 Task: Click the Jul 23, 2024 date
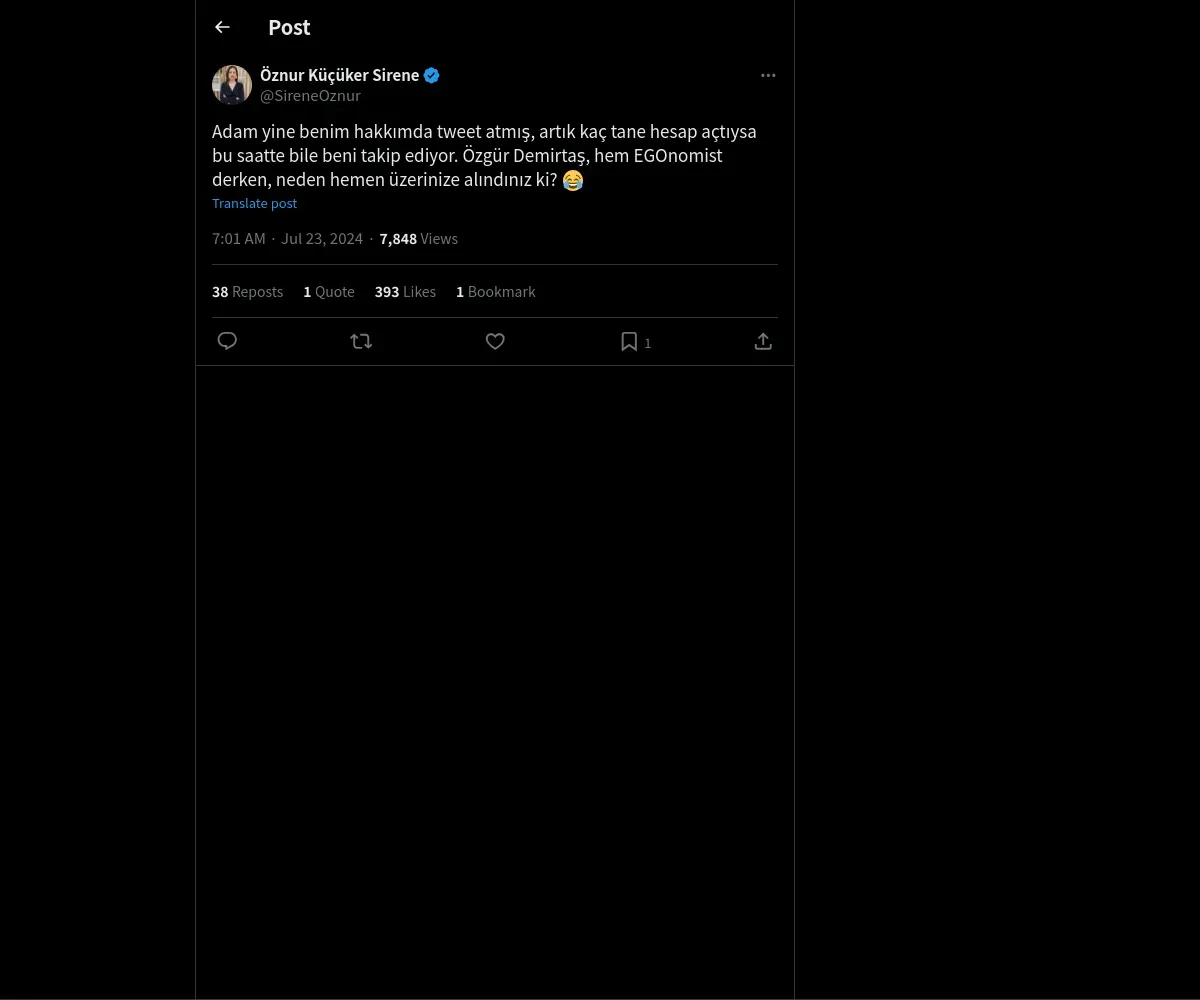click(322, 239)
